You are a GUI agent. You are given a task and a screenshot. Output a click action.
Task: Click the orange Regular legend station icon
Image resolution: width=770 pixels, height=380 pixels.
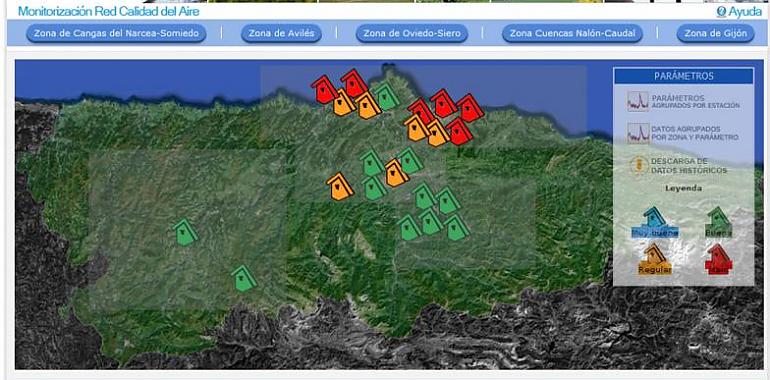(x=655, y=259)
